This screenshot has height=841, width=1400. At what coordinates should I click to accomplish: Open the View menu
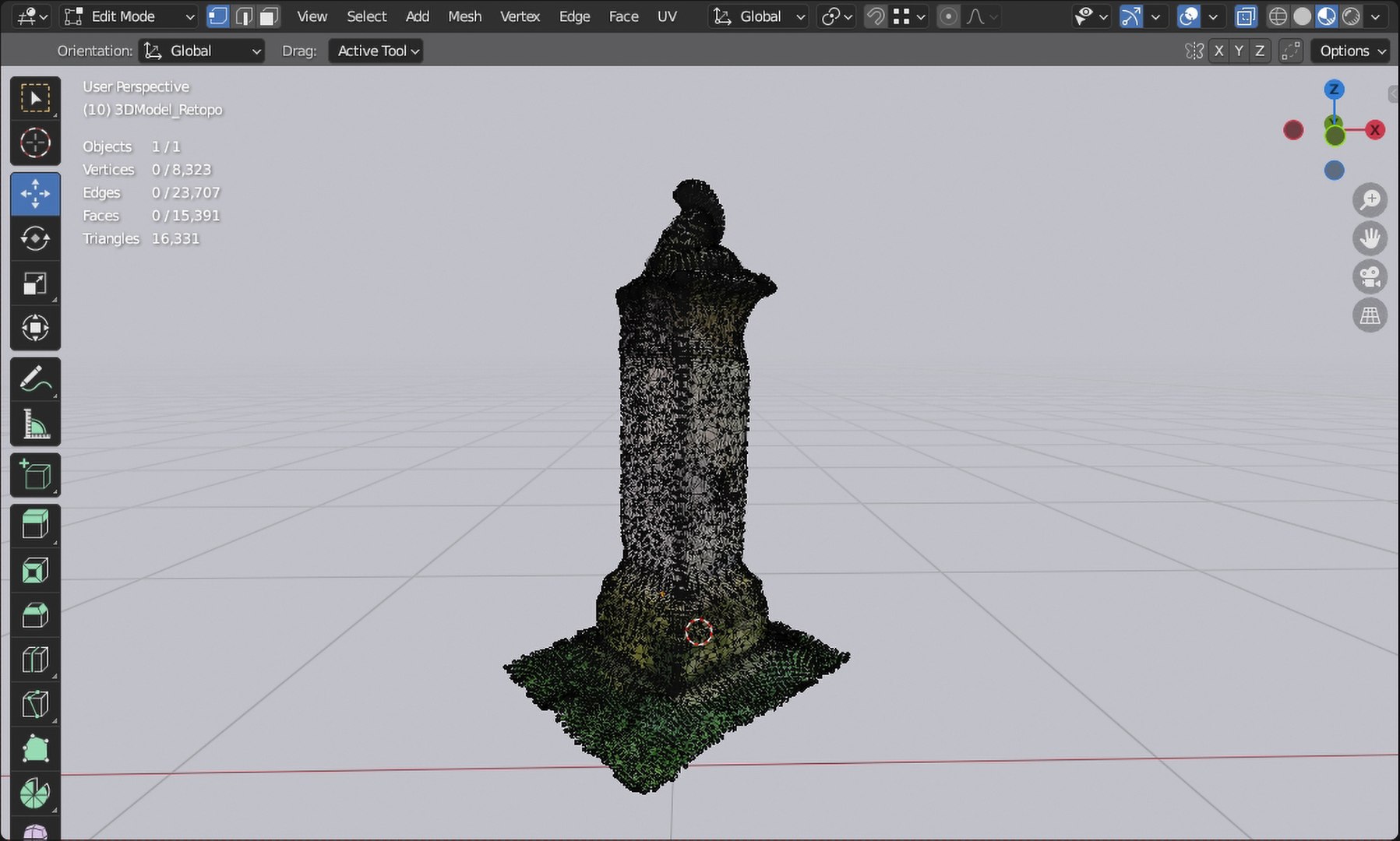(312, 16)
